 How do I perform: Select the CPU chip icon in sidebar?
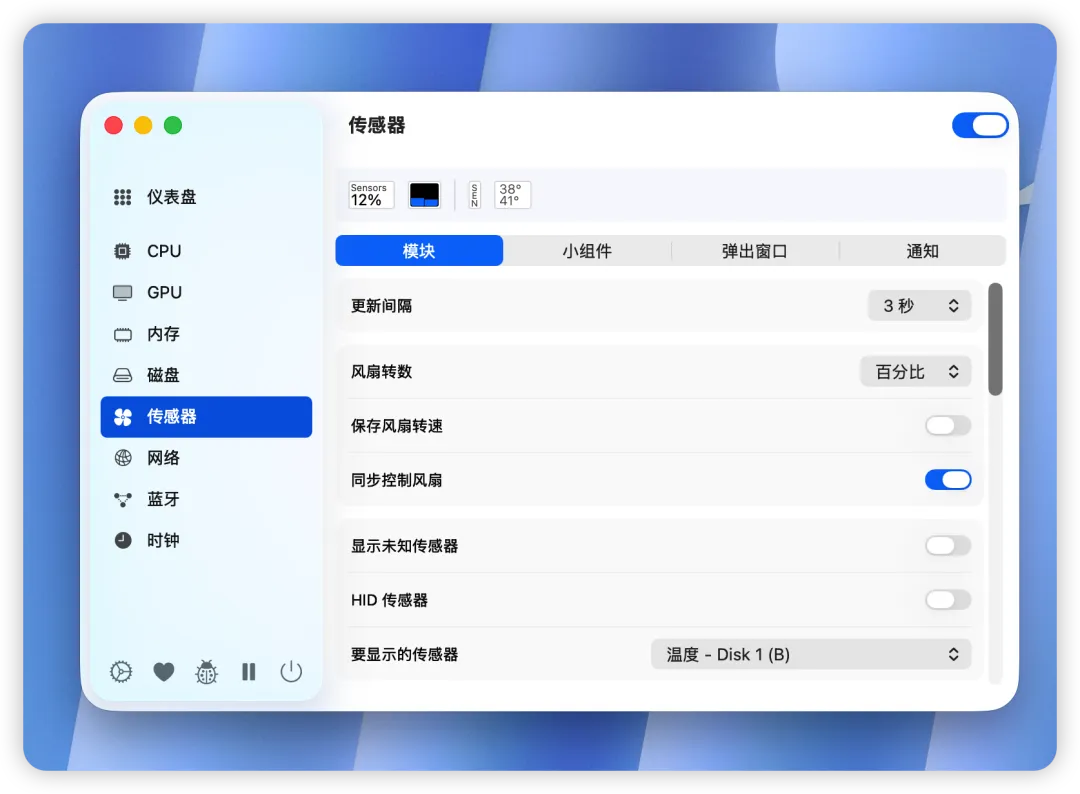123,251
